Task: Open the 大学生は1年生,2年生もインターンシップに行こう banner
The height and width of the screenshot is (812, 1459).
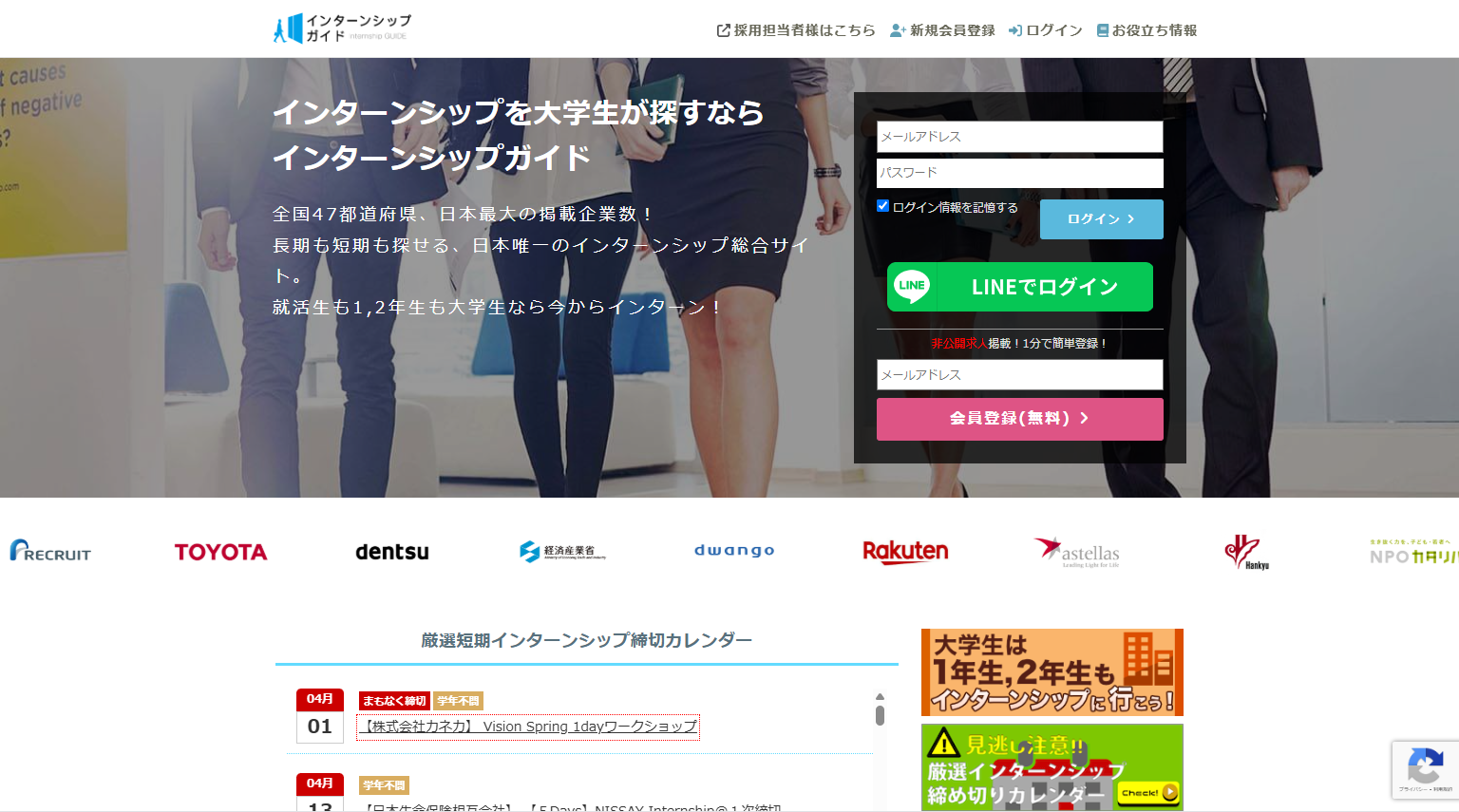Action: coord(1052,672)
